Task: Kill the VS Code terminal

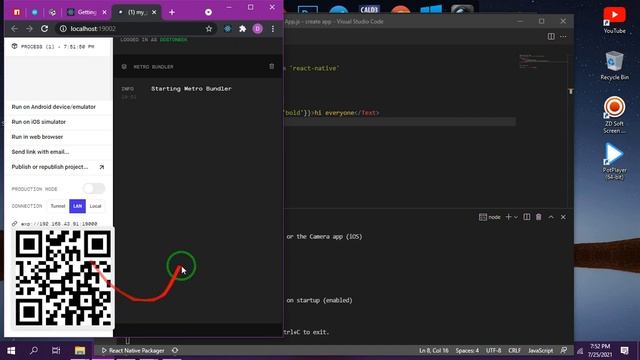Action: tap(539, 217)
